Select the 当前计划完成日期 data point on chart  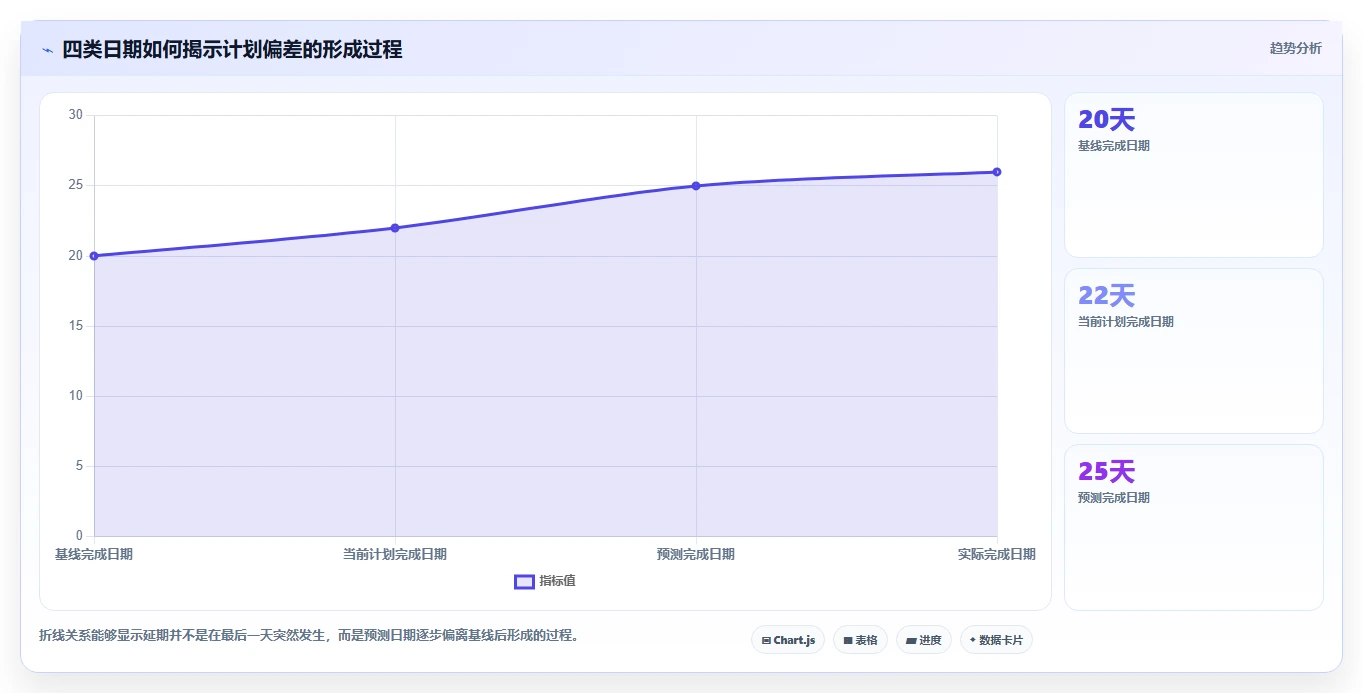tap(395, 228)
